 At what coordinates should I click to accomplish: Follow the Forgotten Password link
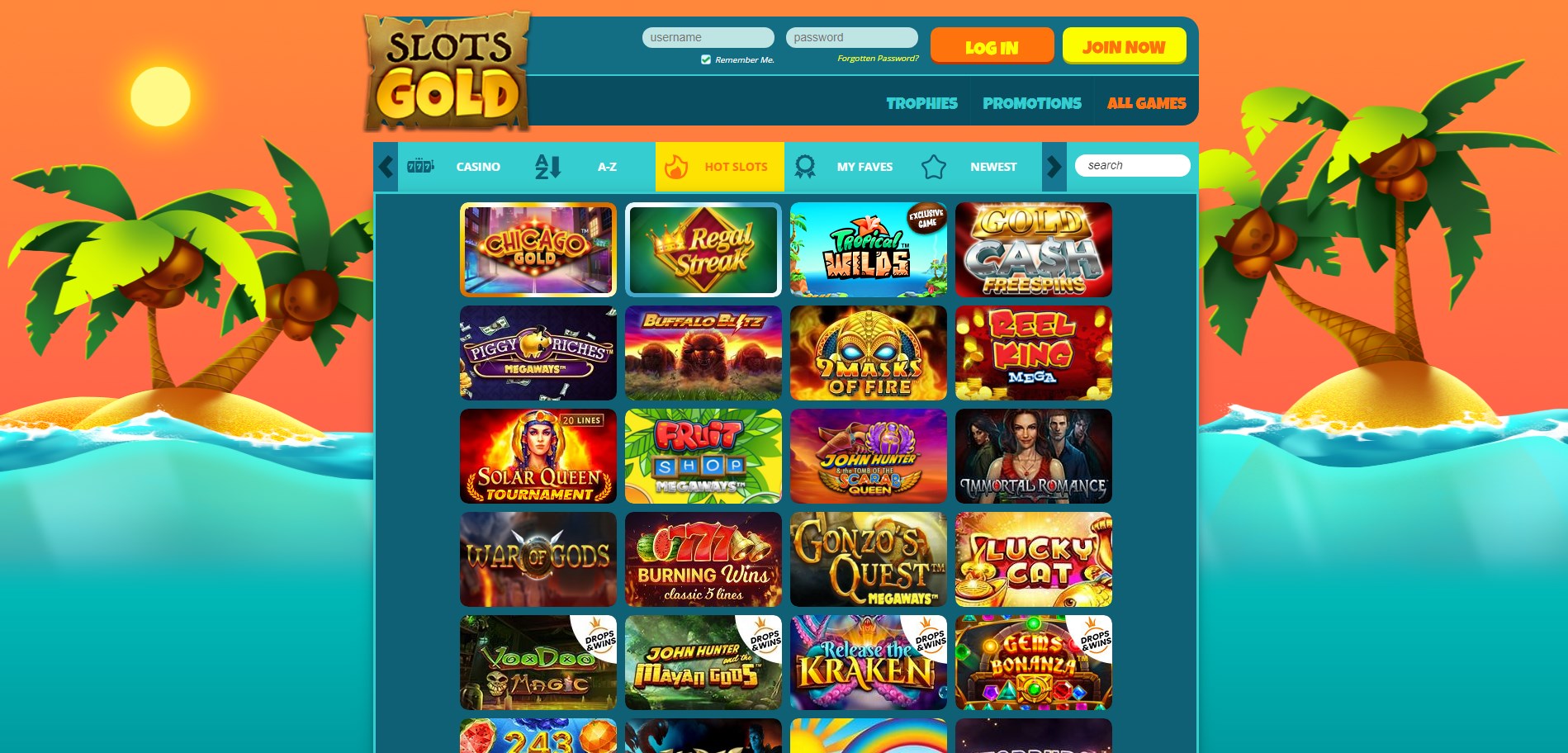pos(878,59)
